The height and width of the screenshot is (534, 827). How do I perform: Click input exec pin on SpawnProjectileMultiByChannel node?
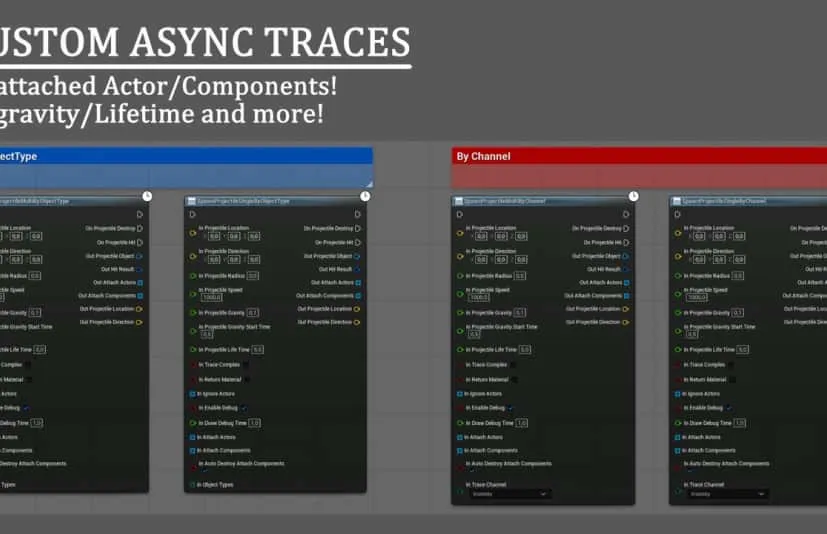(459, 214)
